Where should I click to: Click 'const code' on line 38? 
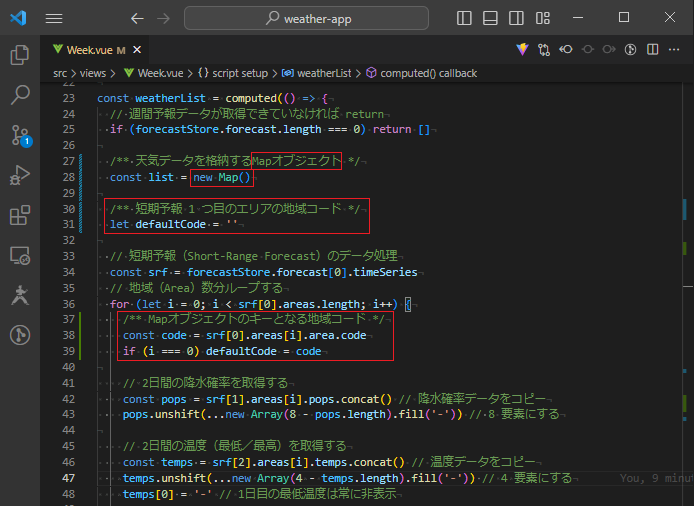[x=155, y=335]
